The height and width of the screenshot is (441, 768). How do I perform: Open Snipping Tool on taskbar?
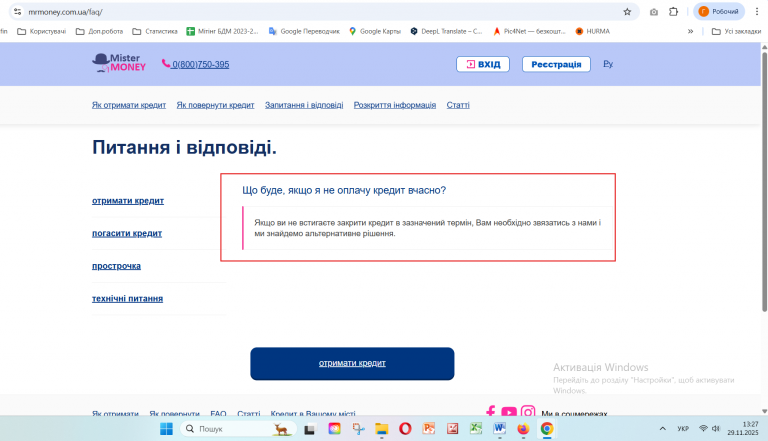pos(358,429)
